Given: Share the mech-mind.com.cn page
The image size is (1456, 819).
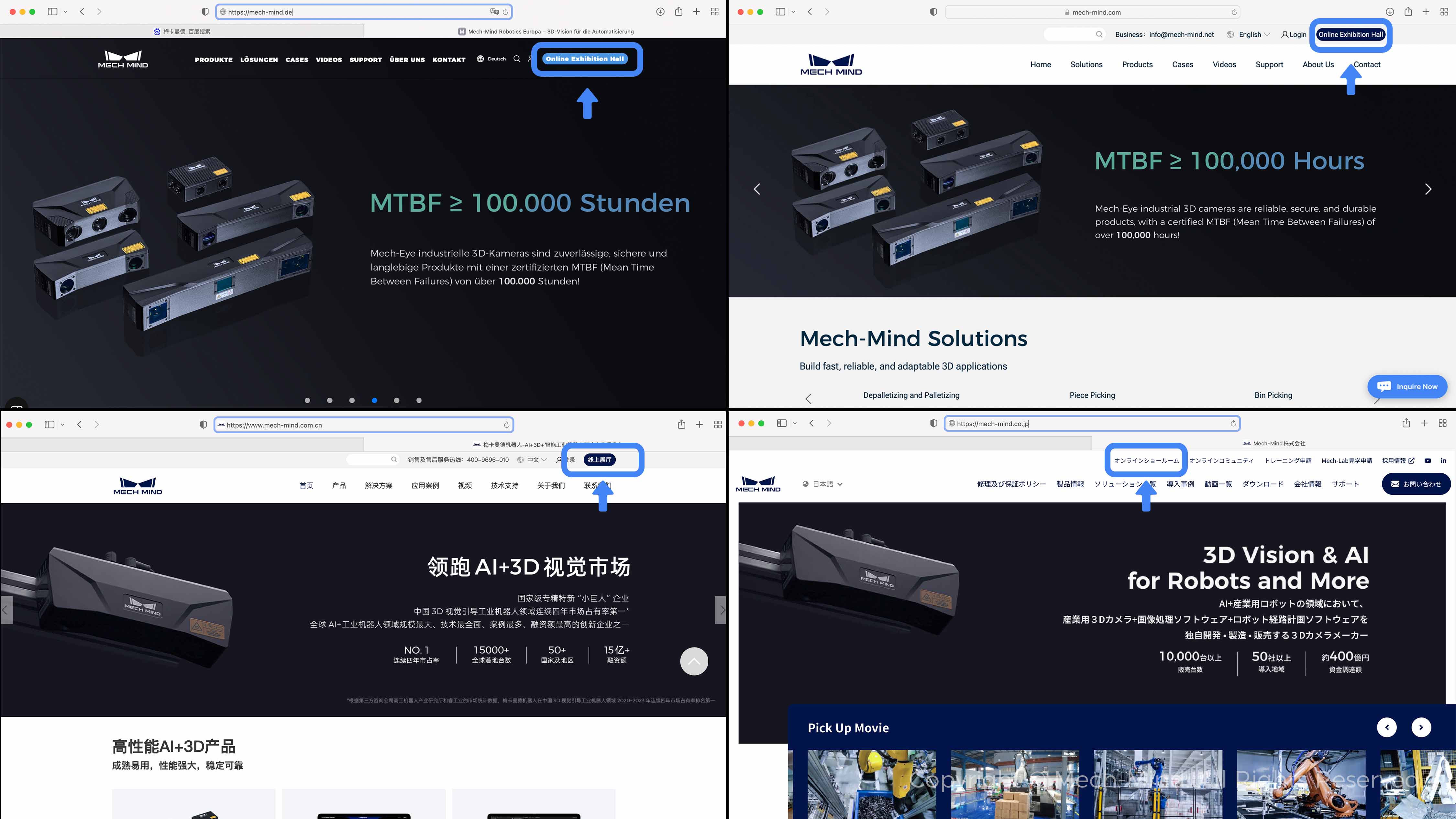Looking at the screenshot, I should 682,425.
